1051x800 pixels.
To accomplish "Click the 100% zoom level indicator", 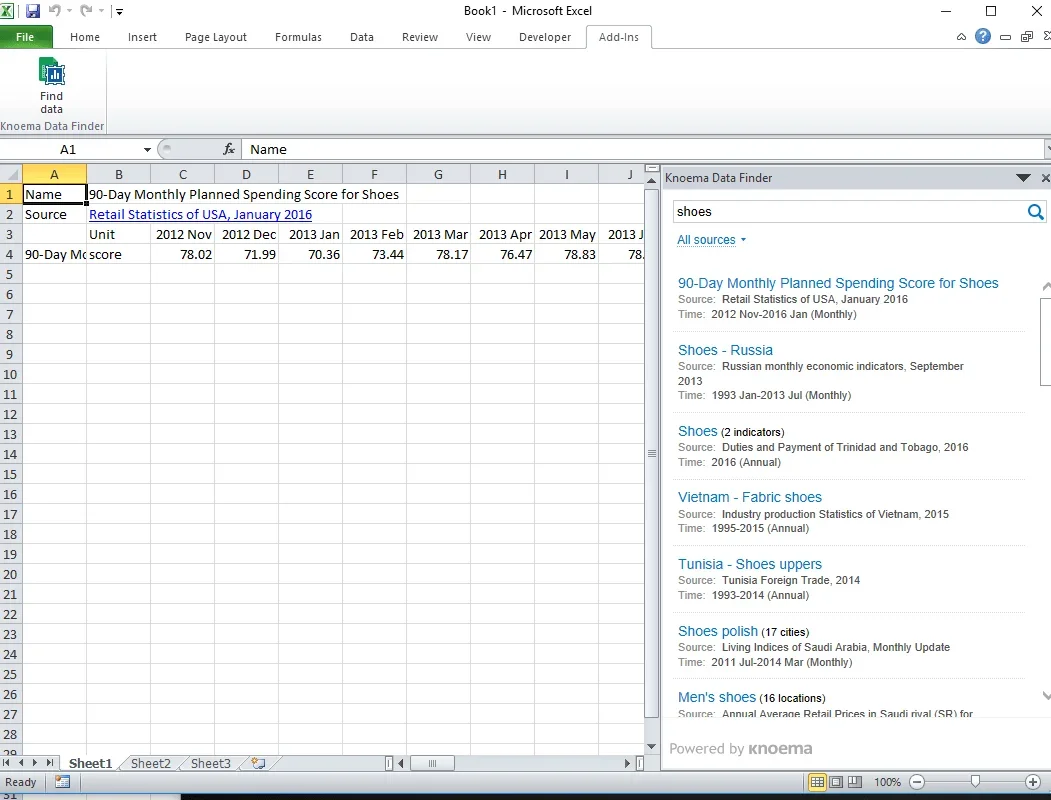I will (x=887, y=782).
